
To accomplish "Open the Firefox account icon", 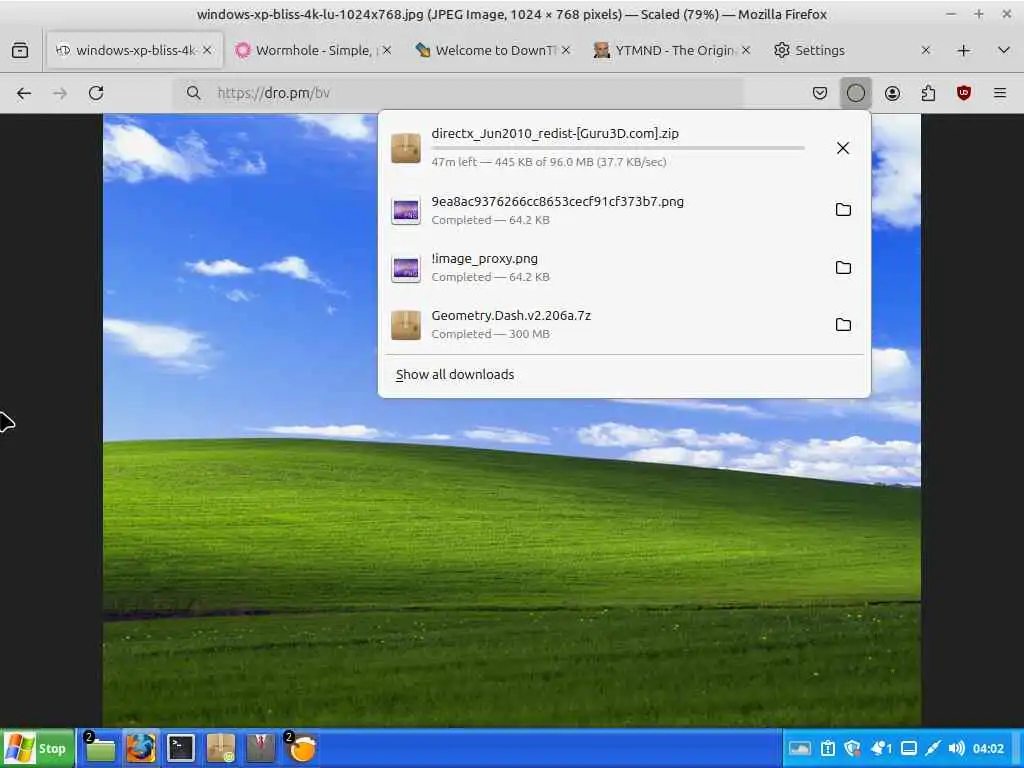I will pyautogui.click(x=892, y=93).
